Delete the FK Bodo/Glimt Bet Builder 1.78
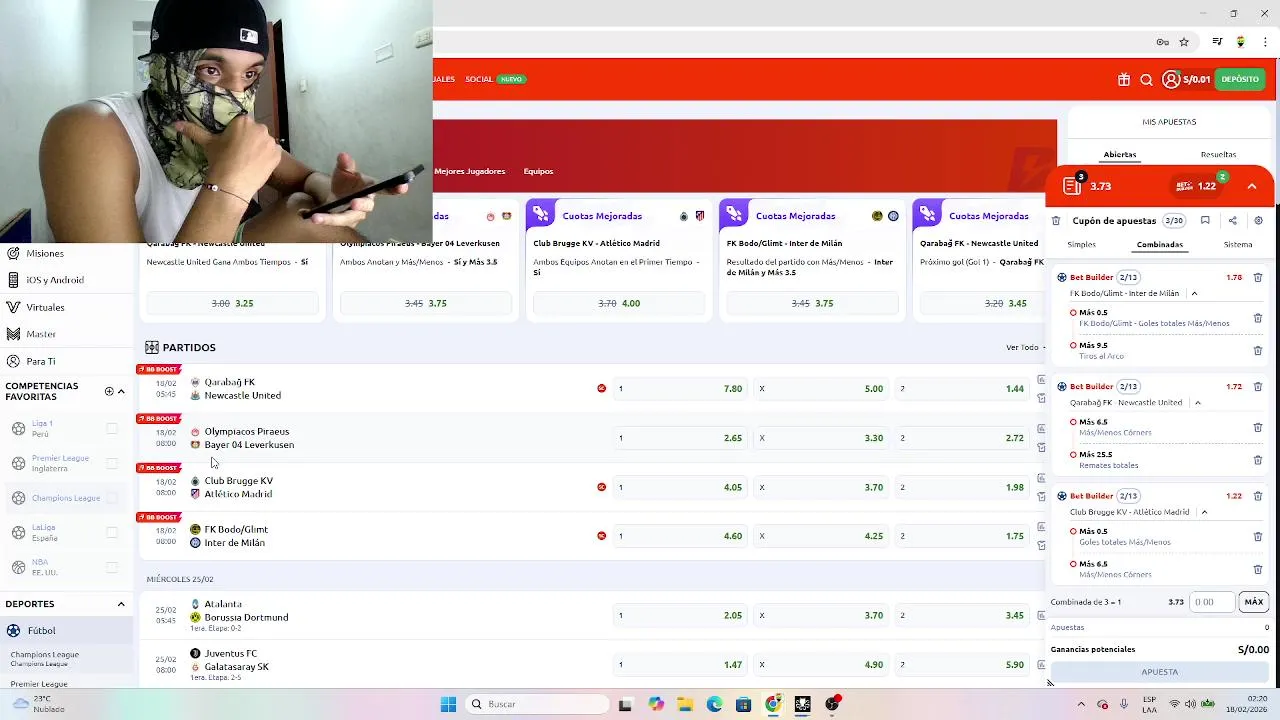Image resolution: width=1280 pixels, height=720 pixels. tap(1258, 278)
